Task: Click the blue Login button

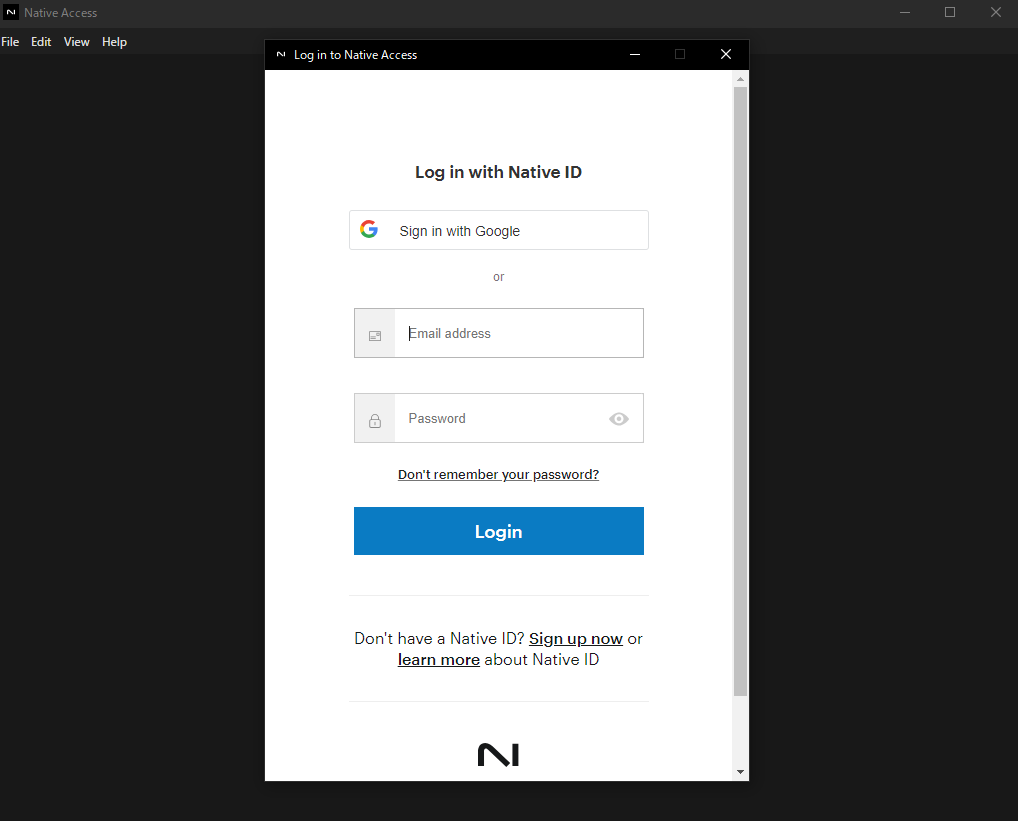Action: [499, 531]
